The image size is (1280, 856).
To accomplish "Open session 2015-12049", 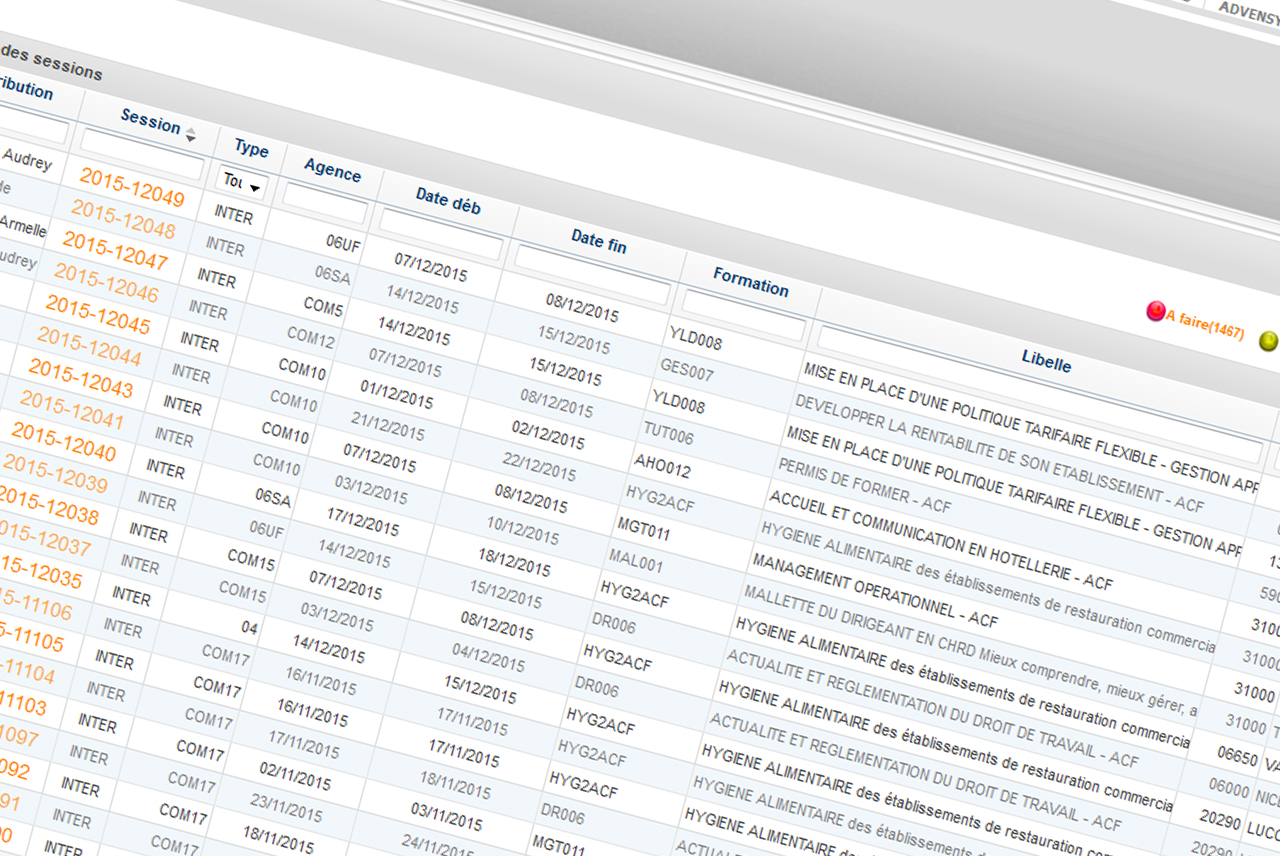I will 132,187.
